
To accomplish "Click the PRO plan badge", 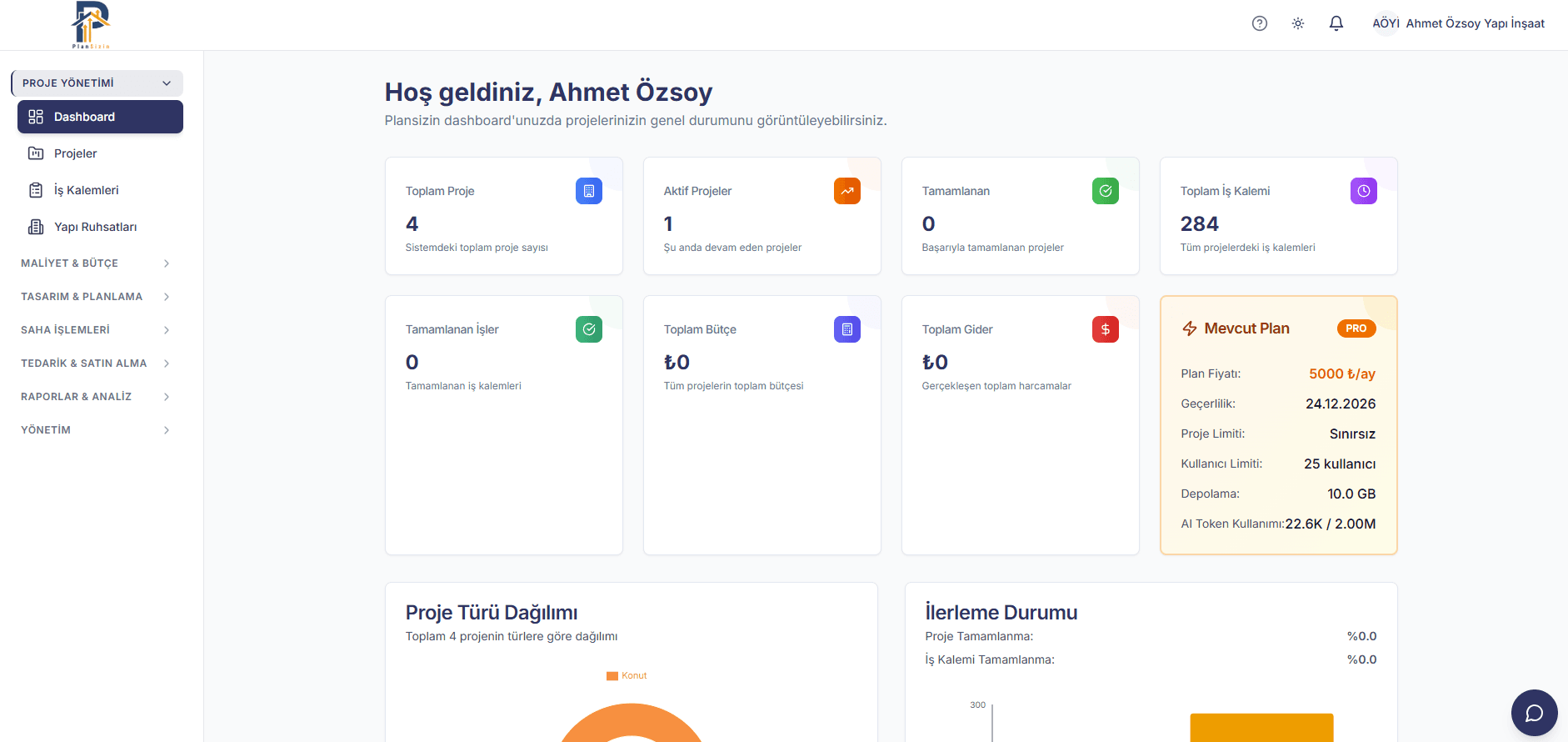I will (x=1356, y=328).
